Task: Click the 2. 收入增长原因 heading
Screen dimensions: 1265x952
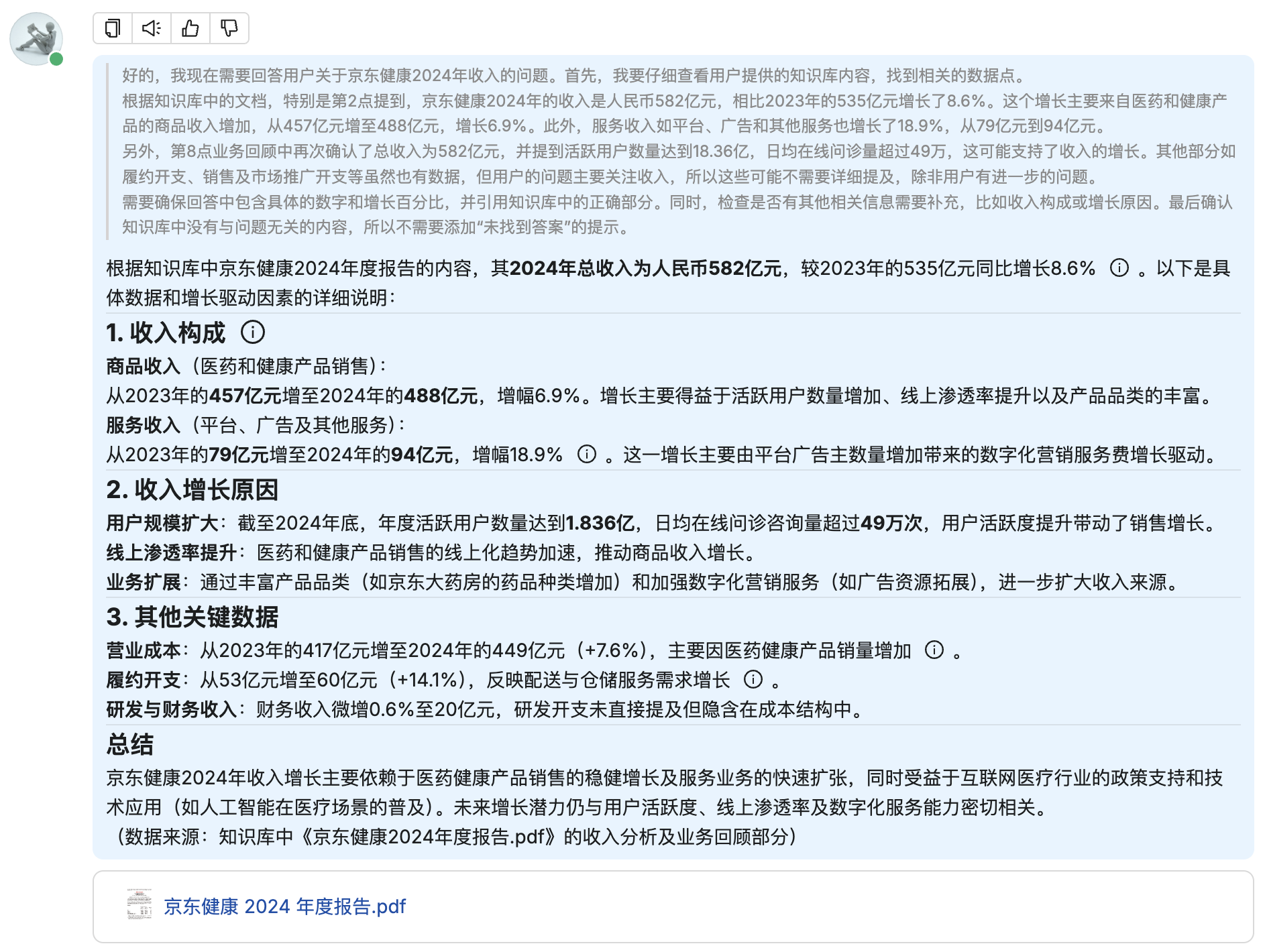Action: 192,489
